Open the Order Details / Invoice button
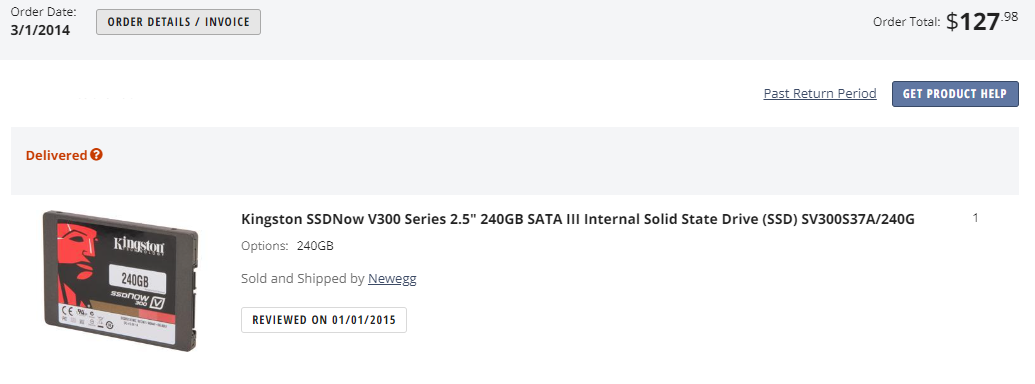The image size is (1035, 384). point(178,22)
